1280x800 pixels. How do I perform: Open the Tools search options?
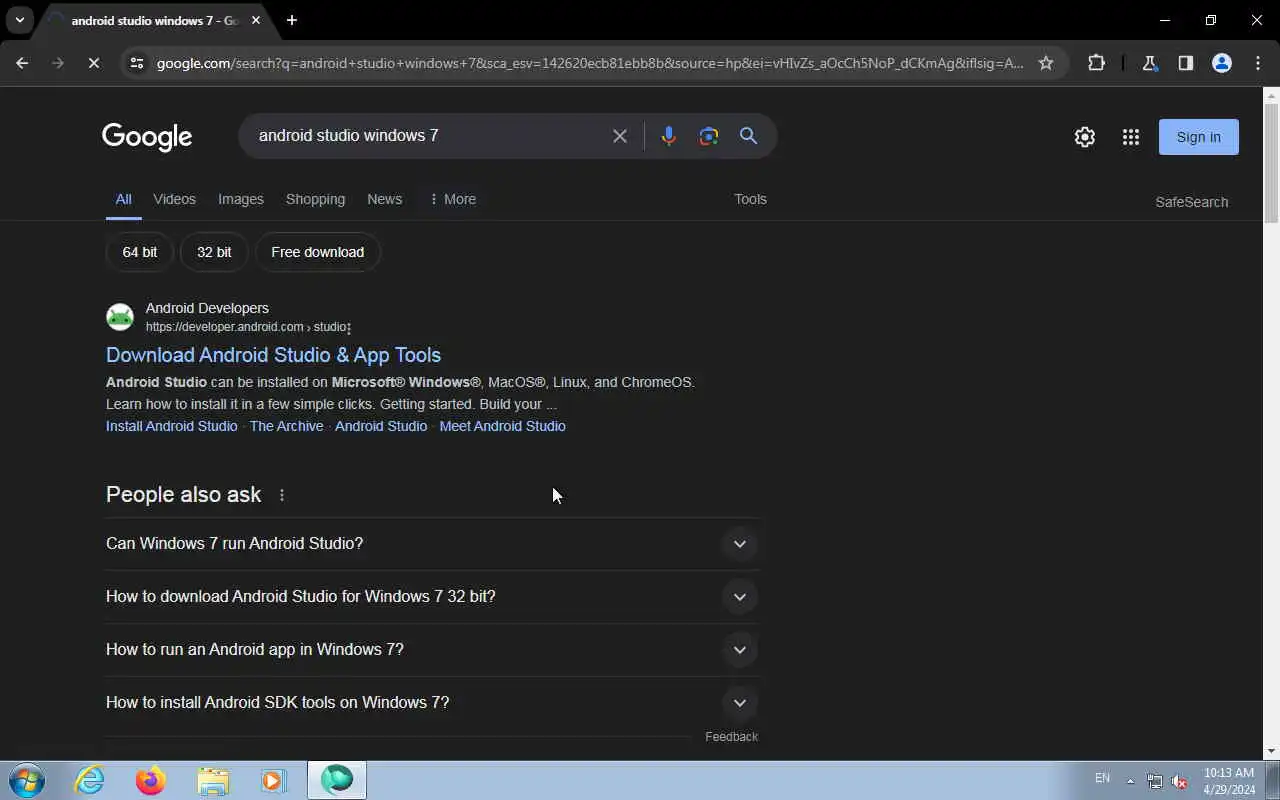[750, 199]
